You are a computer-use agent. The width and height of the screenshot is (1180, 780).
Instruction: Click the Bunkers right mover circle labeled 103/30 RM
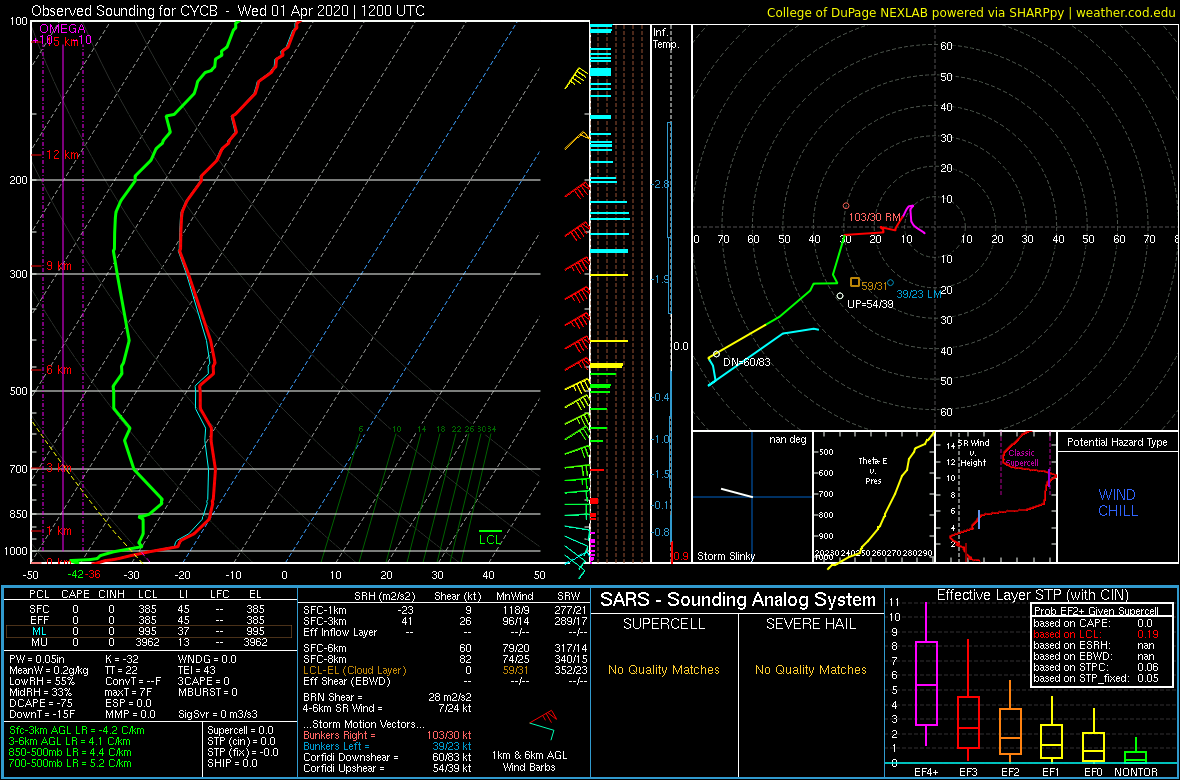[x=846, y=206]
